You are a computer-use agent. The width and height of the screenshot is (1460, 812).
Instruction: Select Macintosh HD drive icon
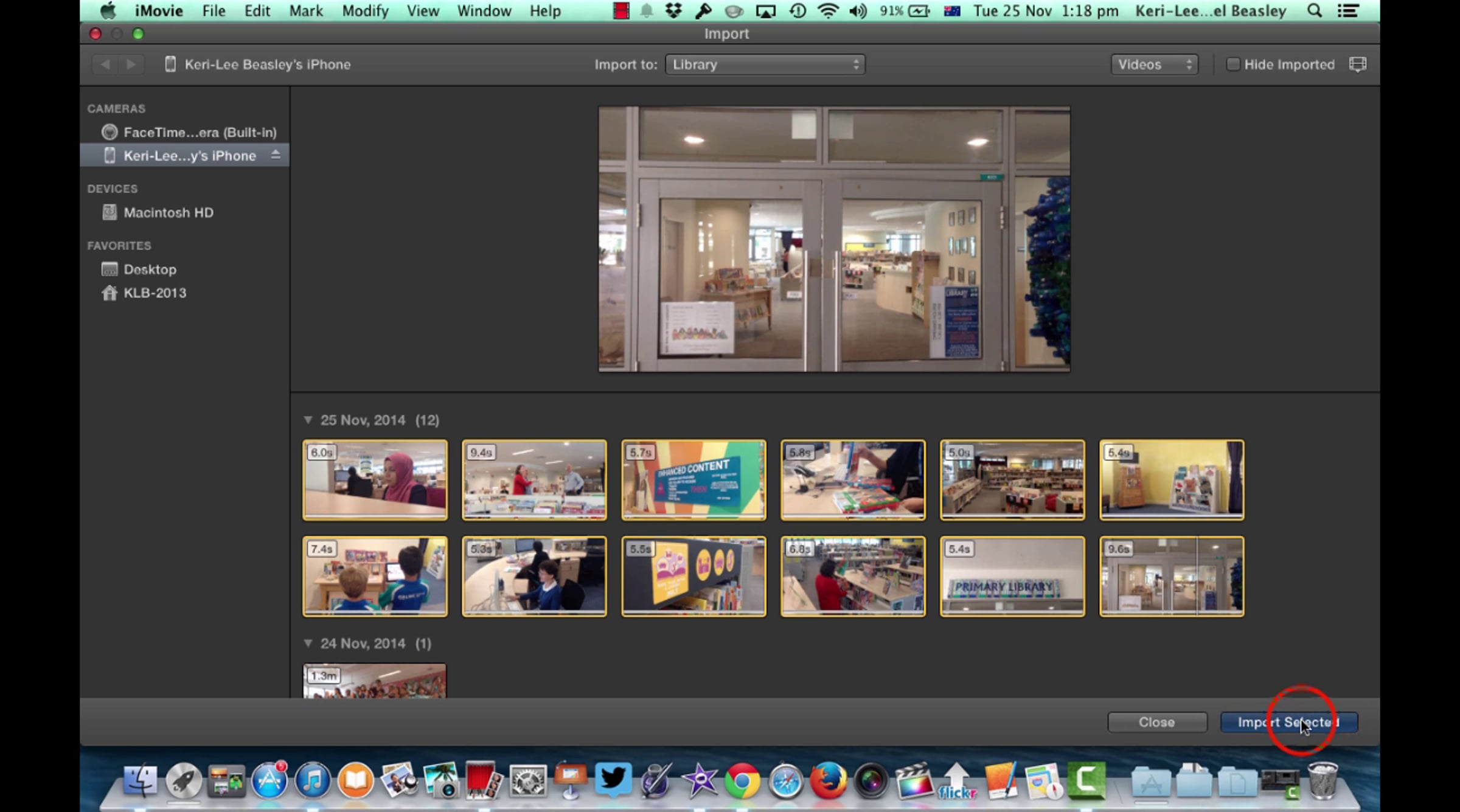[109, 212]
